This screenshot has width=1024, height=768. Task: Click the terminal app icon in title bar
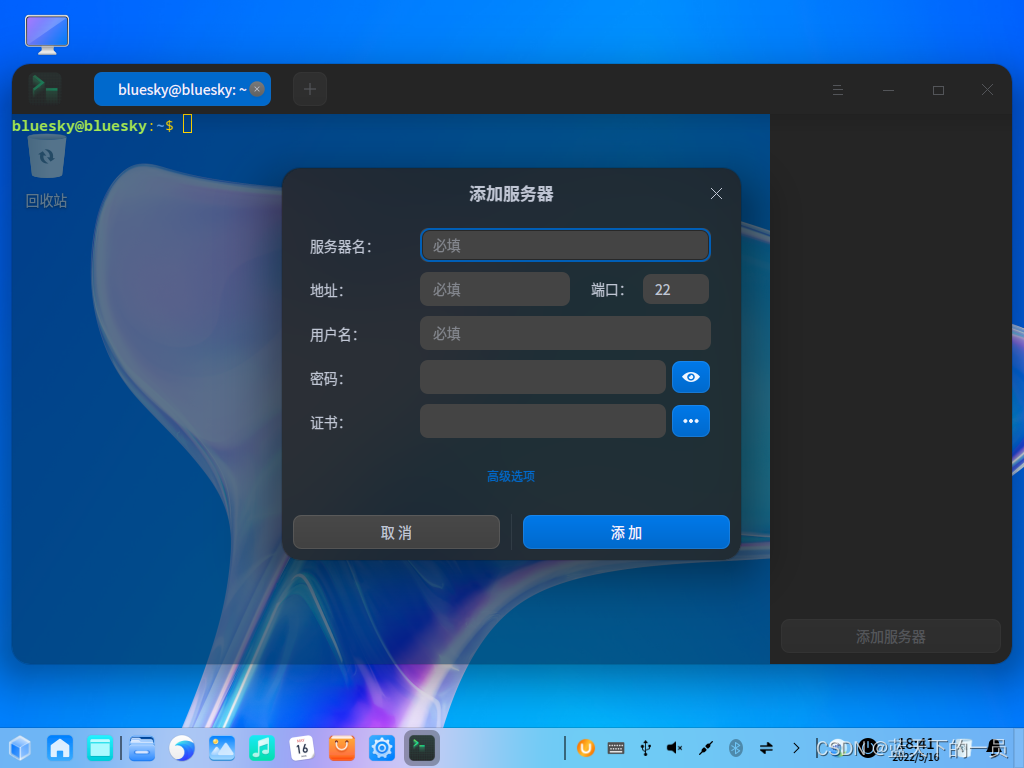click(x=46, y=89)
